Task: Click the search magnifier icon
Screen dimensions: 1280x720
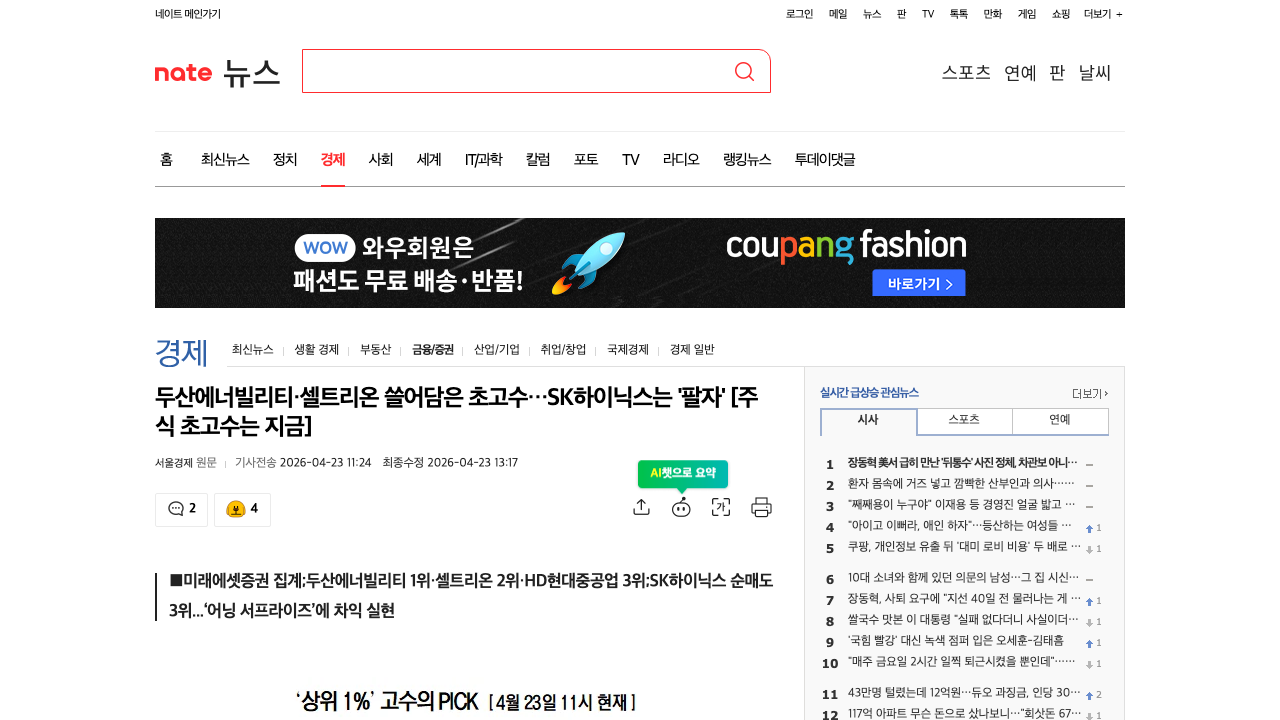Action: (x=744, y=71)
